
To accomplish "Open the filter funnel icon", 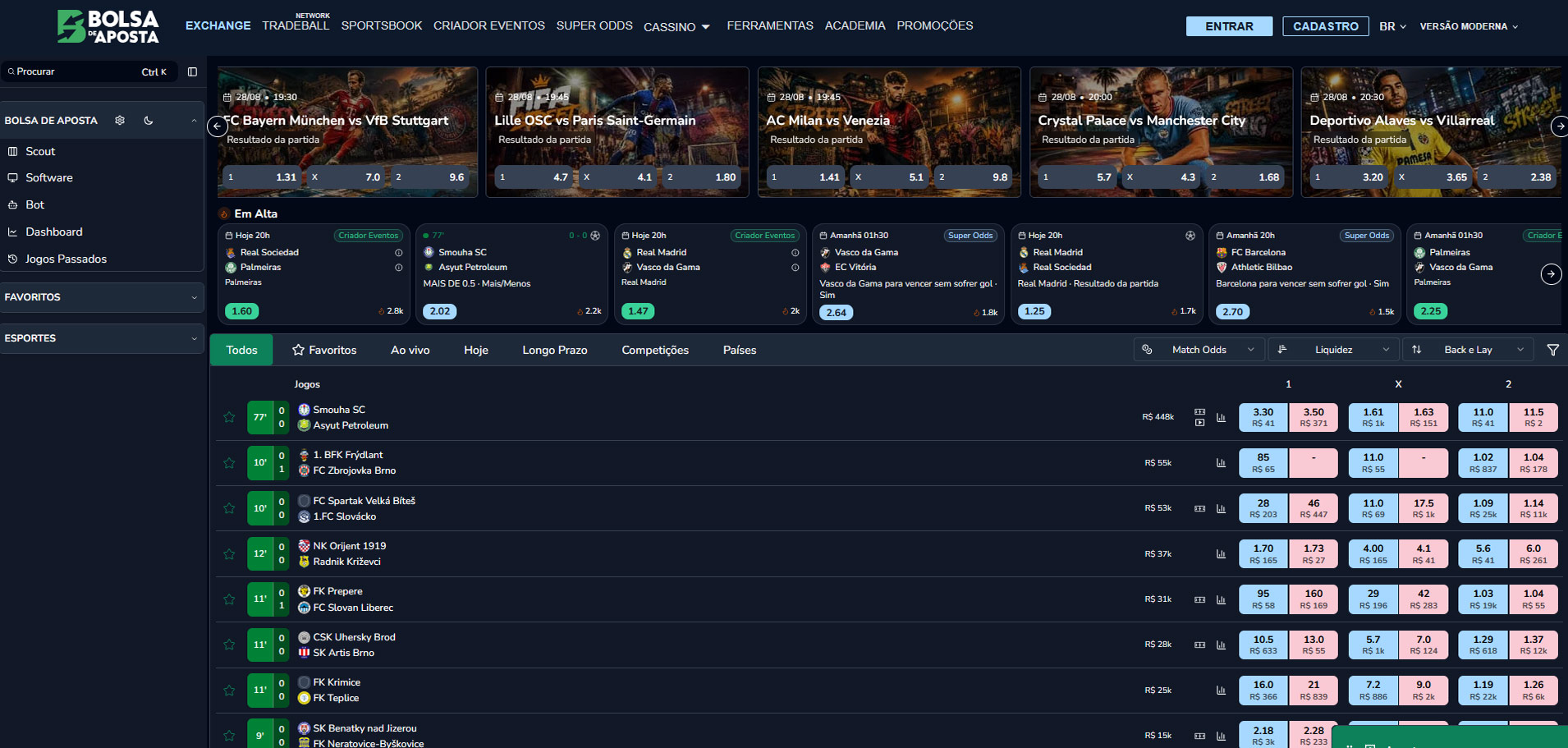I will pyautogui.click(x=1552, y=350).
